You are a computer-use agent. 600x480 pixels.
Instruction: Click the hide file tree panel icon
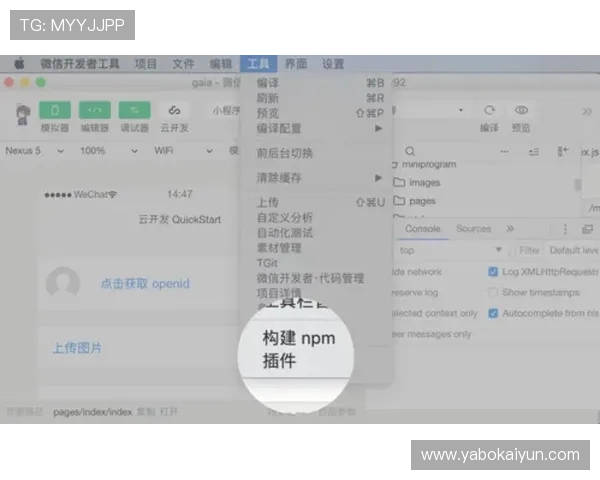coord(563,151)
